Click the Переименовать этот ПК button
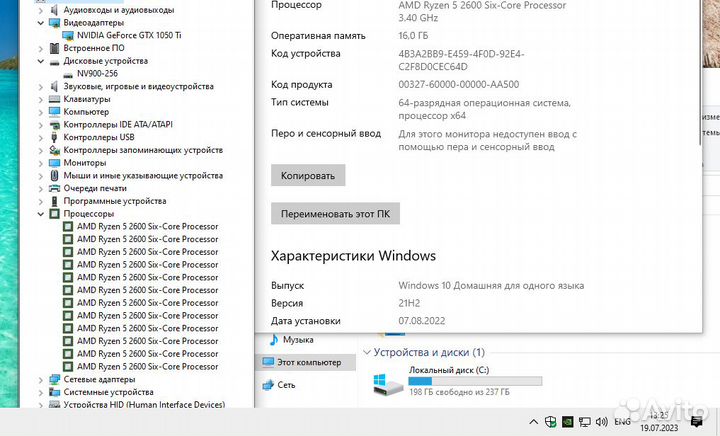Image resolution: width=720 pixels, height=436 pixels. [x=335, y=213]
